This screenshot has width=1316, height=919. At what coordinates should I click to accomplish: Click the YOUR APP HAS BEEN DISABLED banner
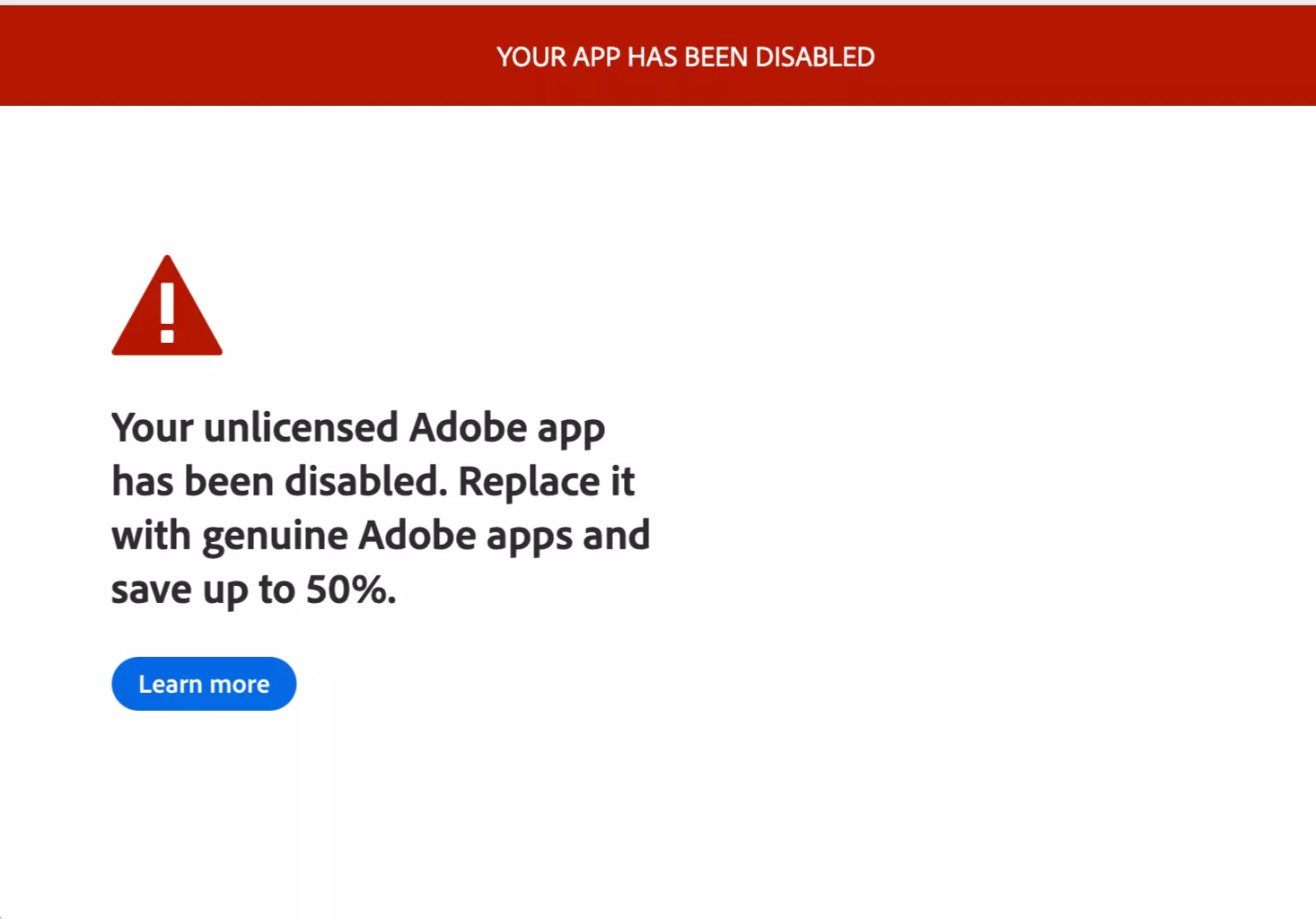[685, 56]
